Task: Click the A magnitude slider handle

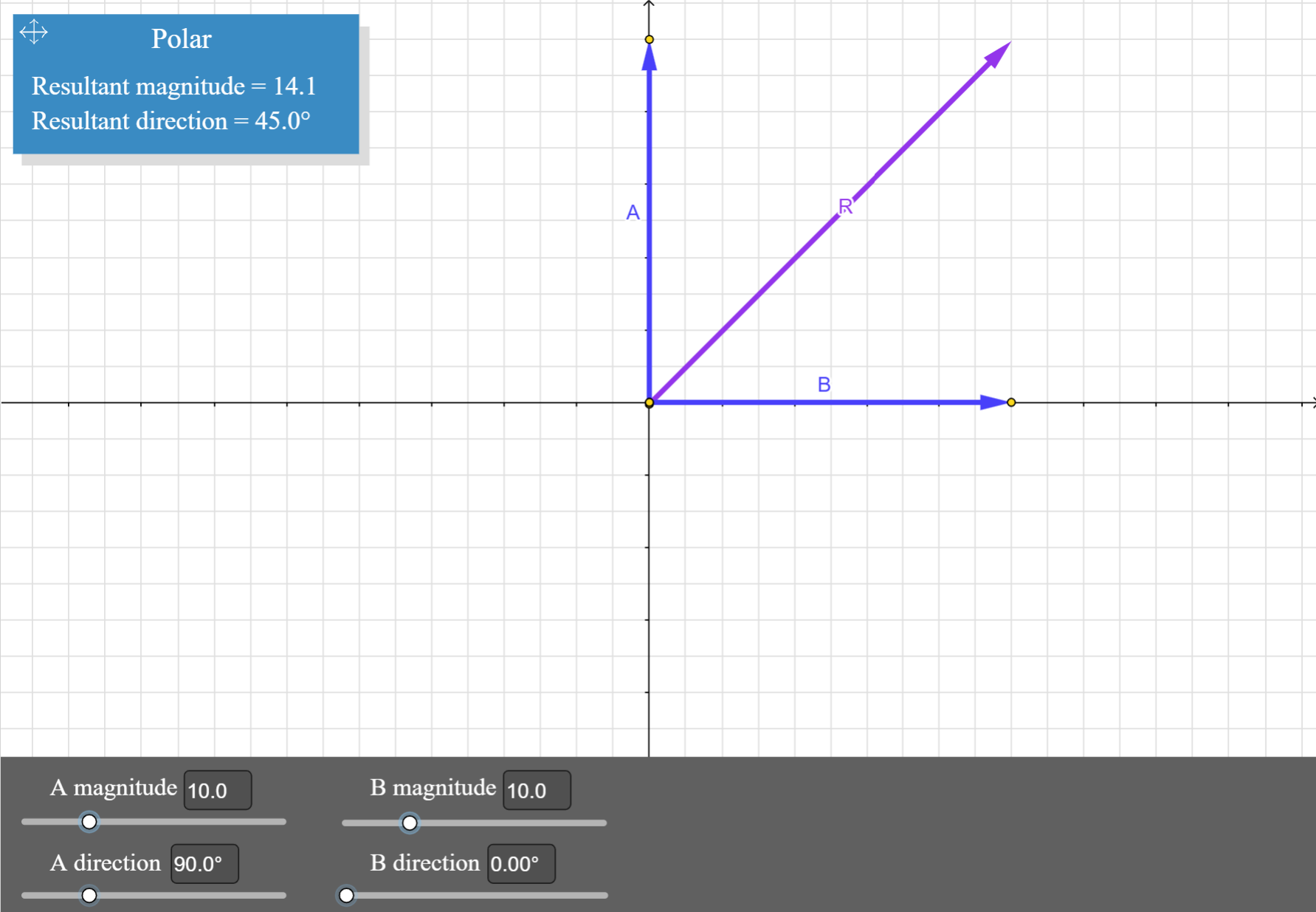Action: (x=89, y=822)
